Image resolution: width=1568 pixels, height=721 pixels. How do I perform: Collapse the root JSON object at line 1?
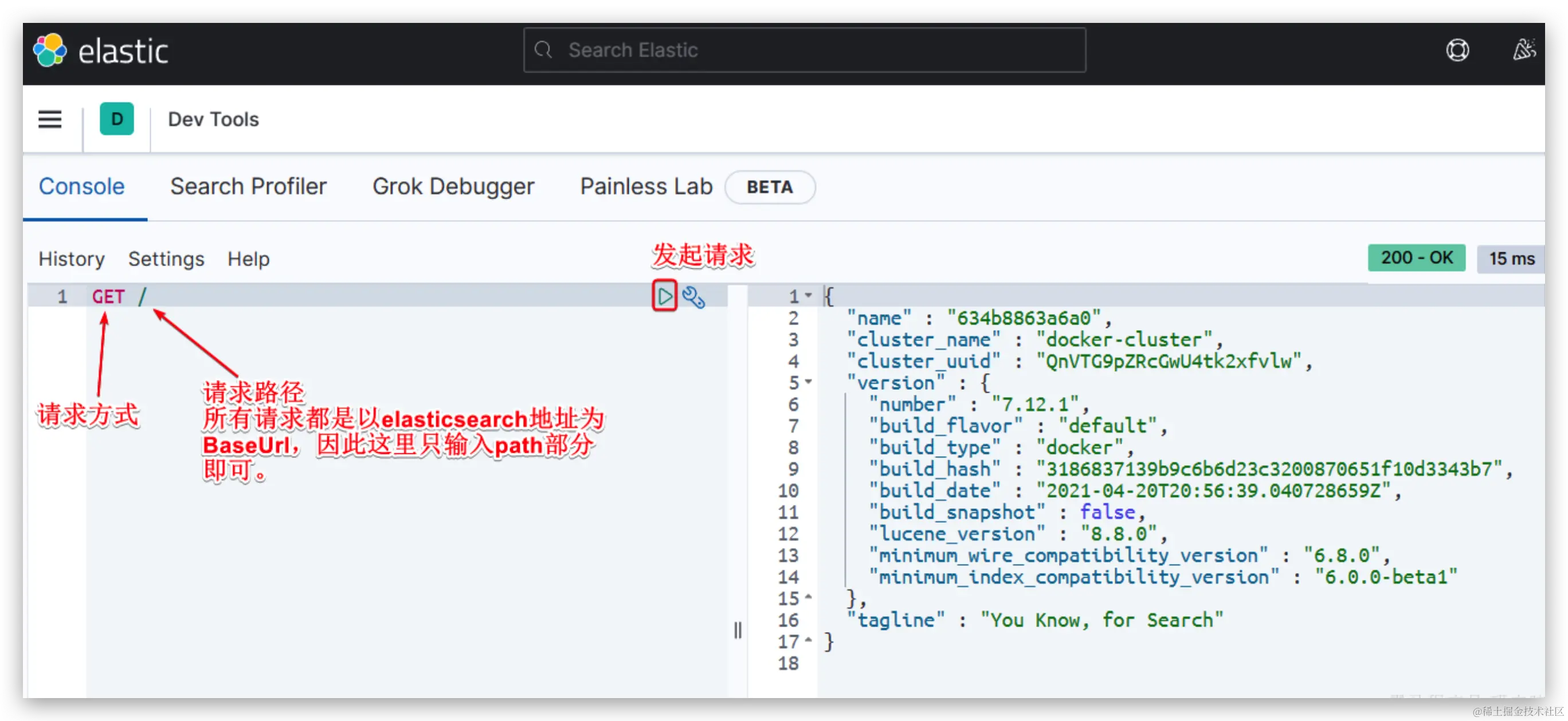point(808,295)
